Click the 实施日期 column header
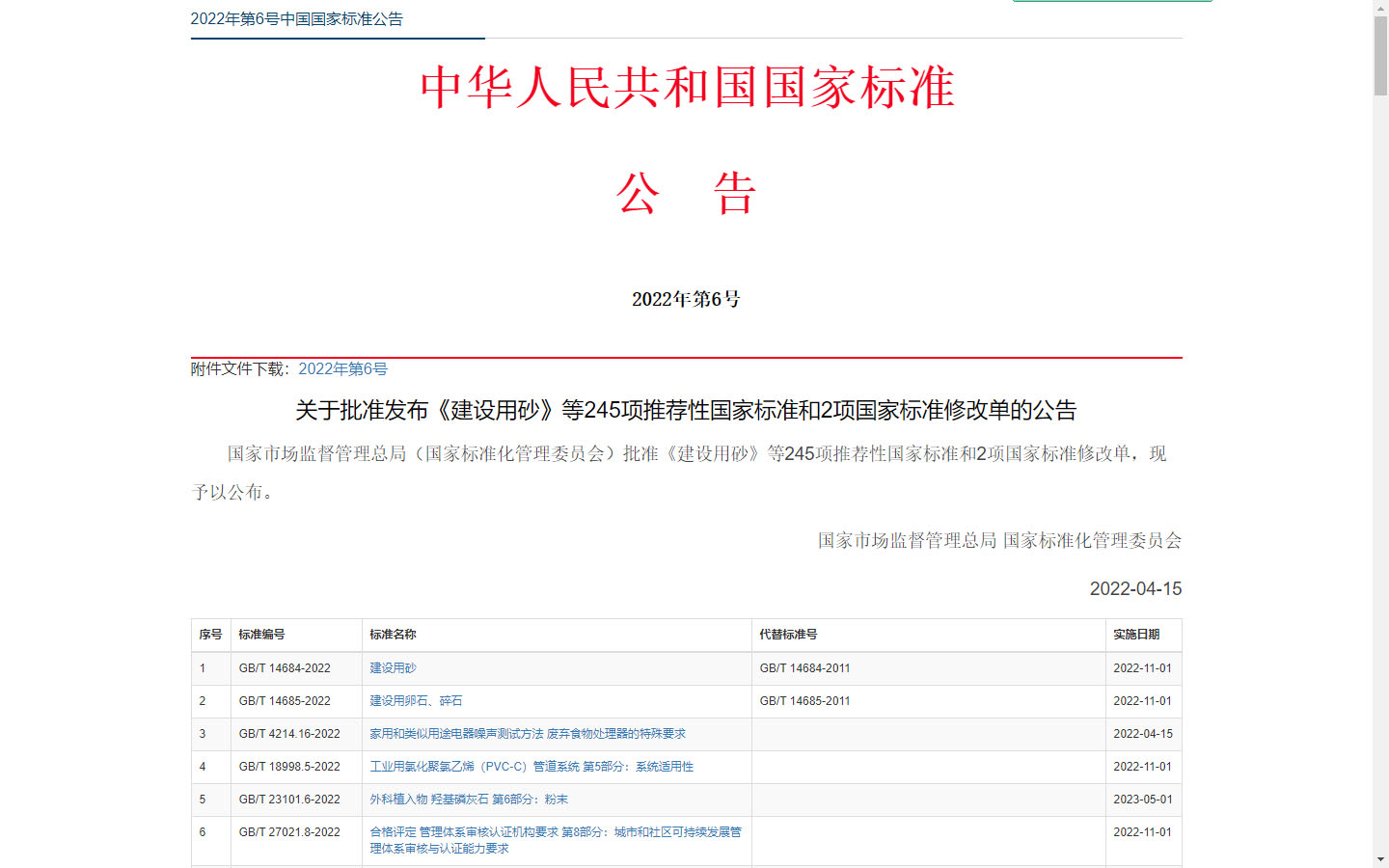This screenshot has width=1389, height=868. (1136, 635)
